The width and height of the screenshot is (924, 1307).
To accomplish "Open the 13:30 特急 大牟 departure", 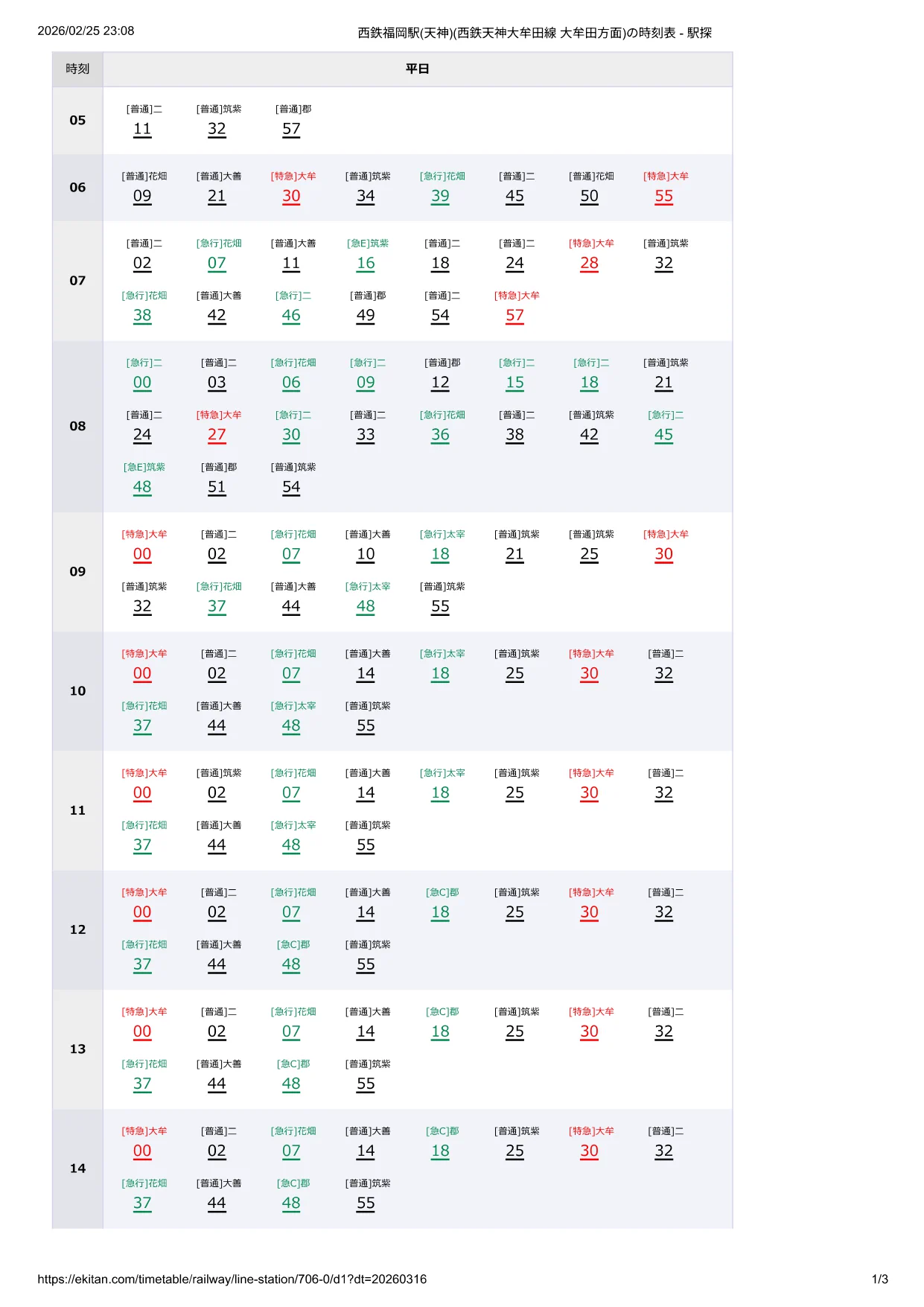I will point(589,1031).
